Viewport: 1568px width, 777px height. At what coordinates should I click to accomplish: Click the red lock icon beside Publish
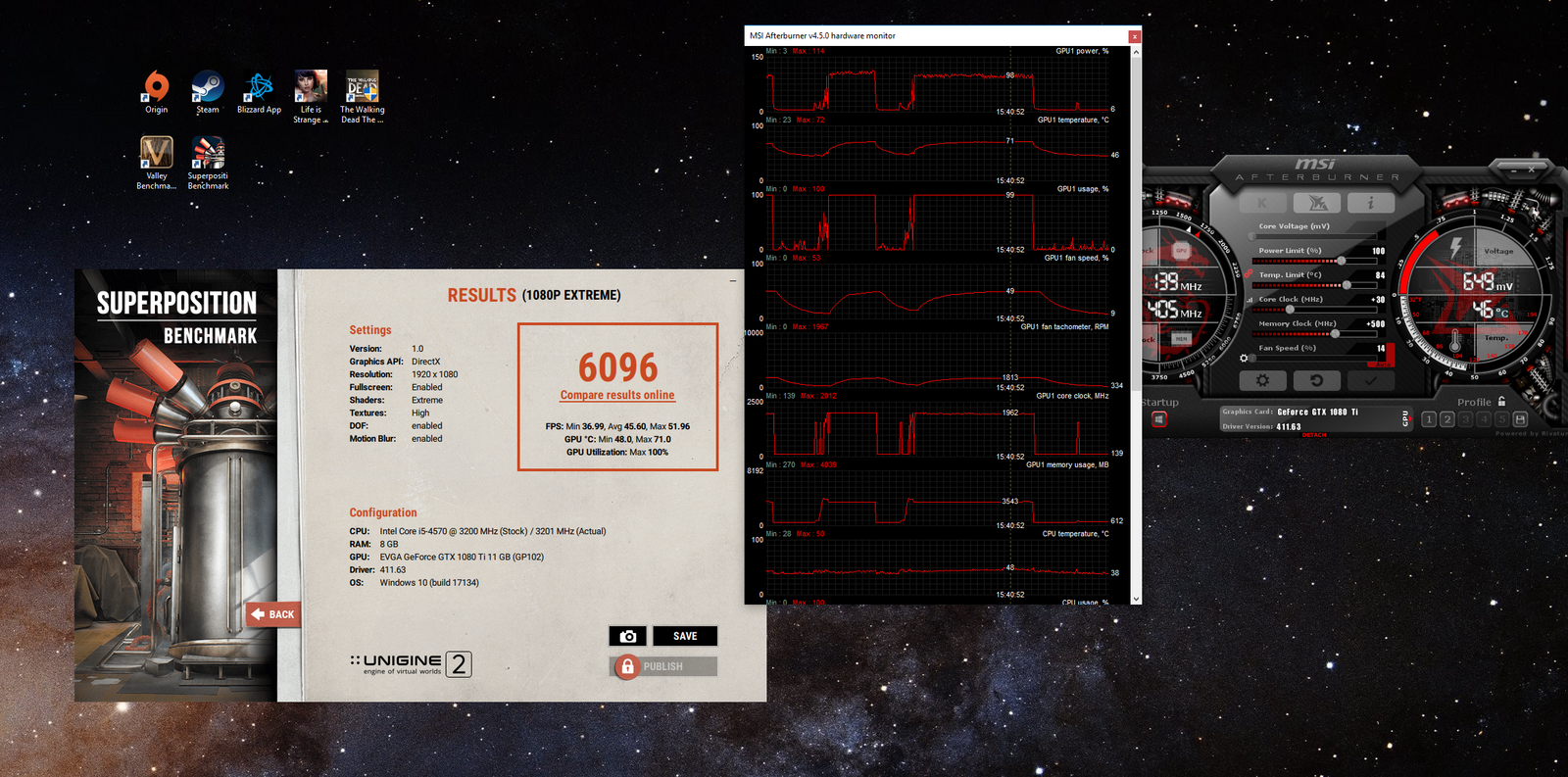tap(627, 666)
